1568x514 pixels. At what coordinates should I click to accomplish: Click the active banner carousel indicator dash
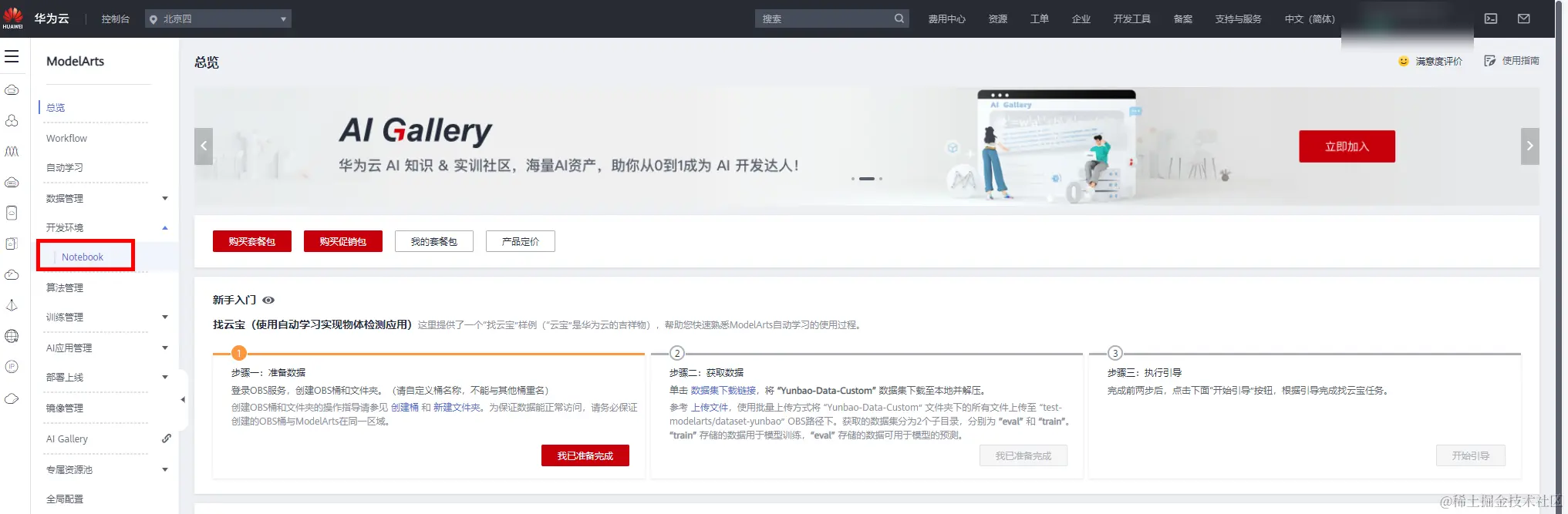(867, 179)
